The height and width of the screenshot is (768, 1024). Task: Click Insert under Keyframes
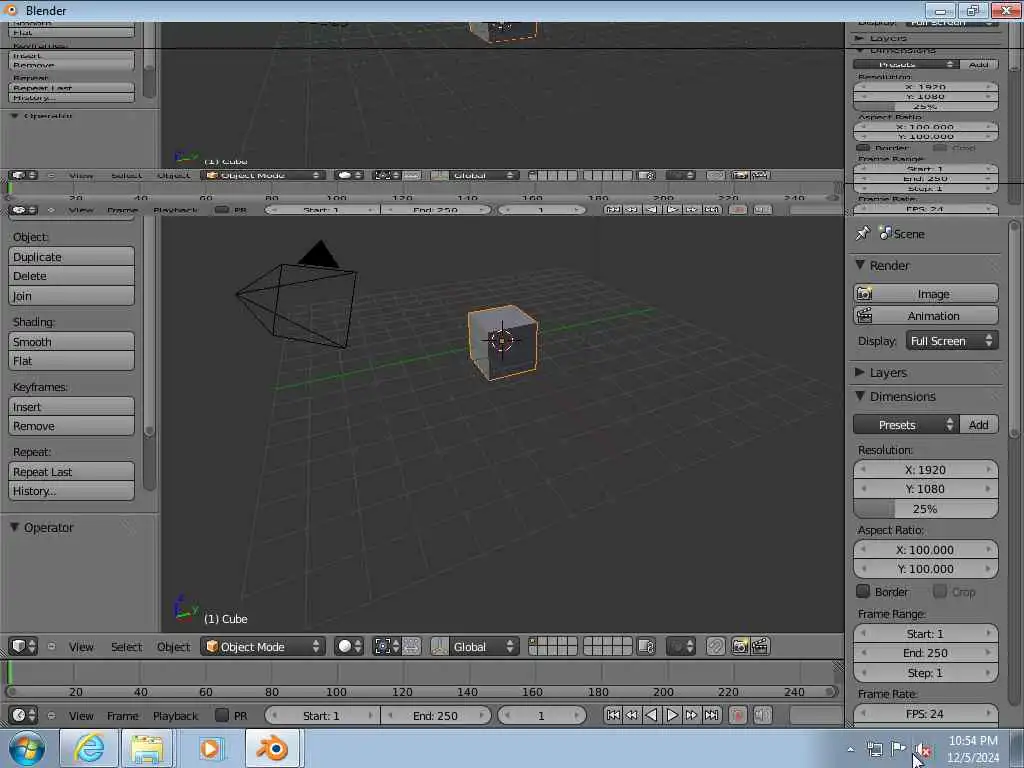[71, 407]
